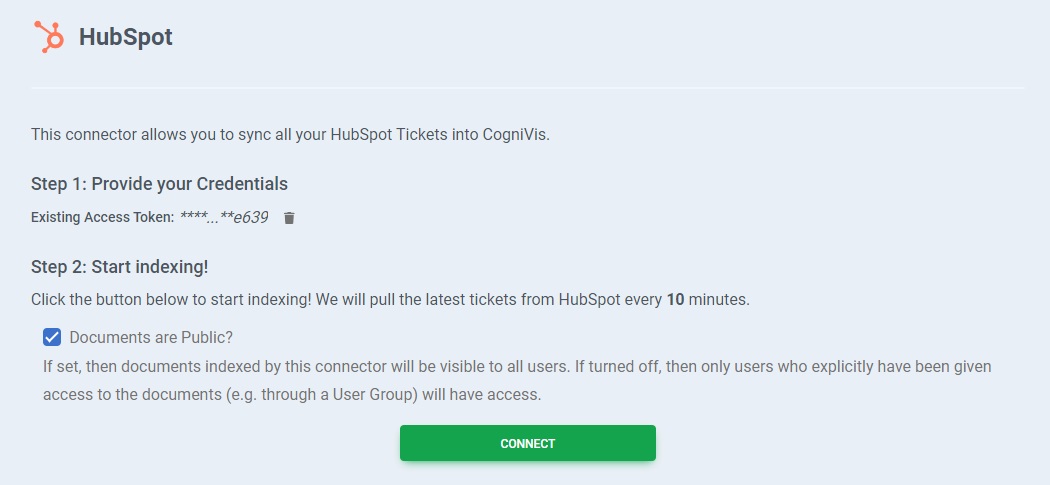Image resolution: width=1050 pixels, height=485 pixels.
Task: Click the horizontal divider below the header
Action: tap(527, 88)
